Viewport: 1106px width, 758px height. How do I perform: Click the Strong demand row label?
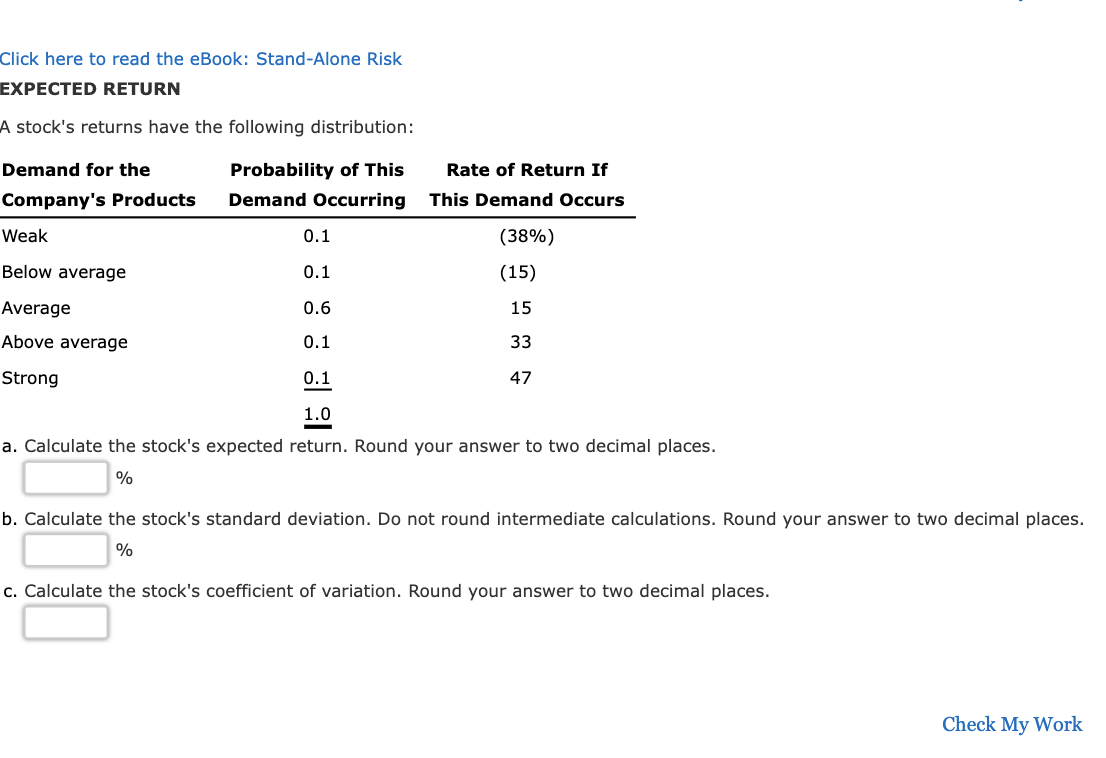[x=30, y=378]
